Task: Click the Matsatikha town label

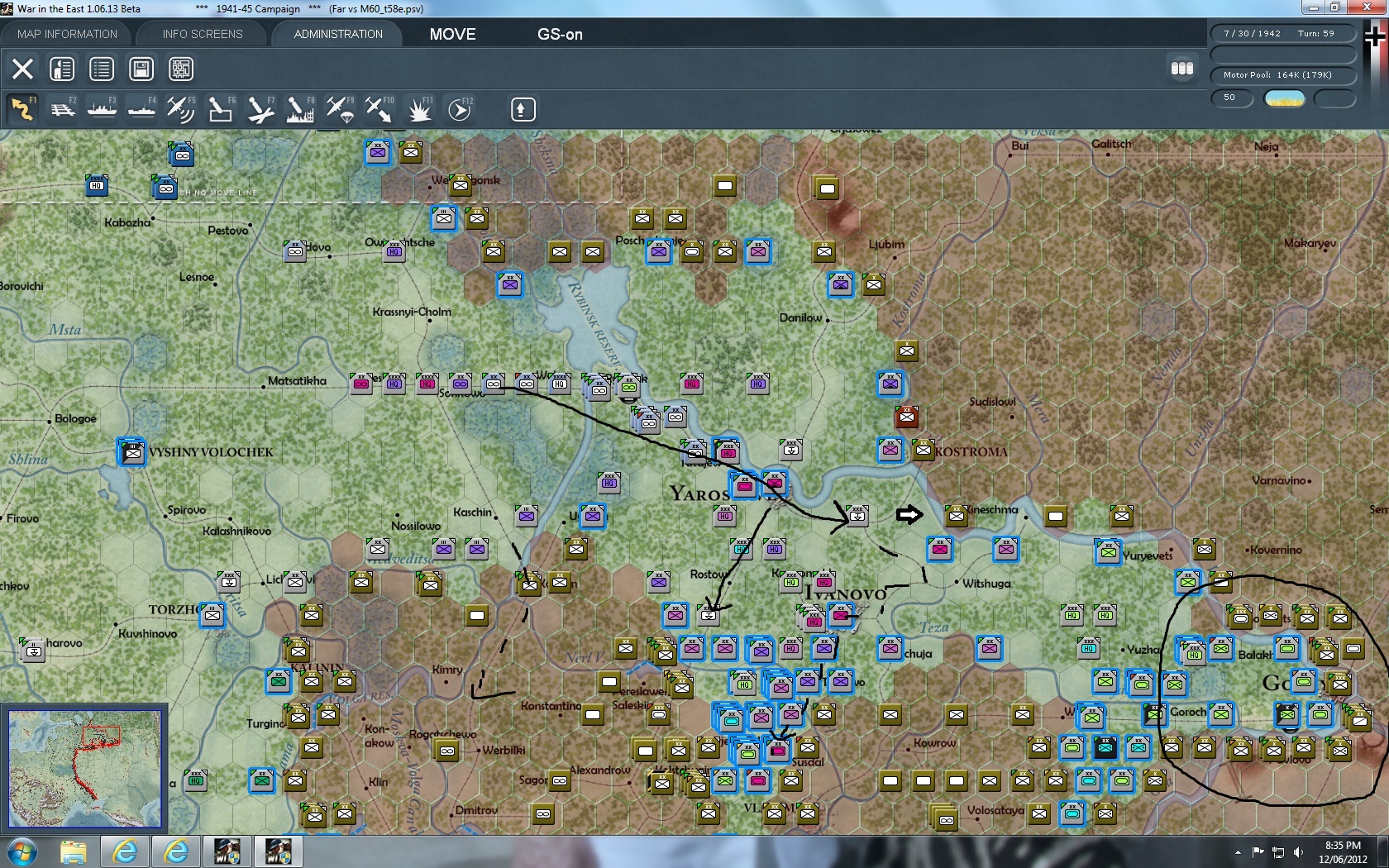Action: pyautogui.click(x=297, y=381)
